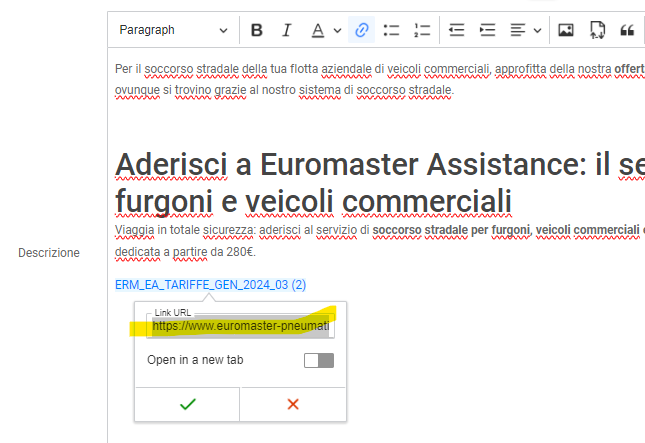Click the text alignment icon
645x443 pixels.
point(518,30)
